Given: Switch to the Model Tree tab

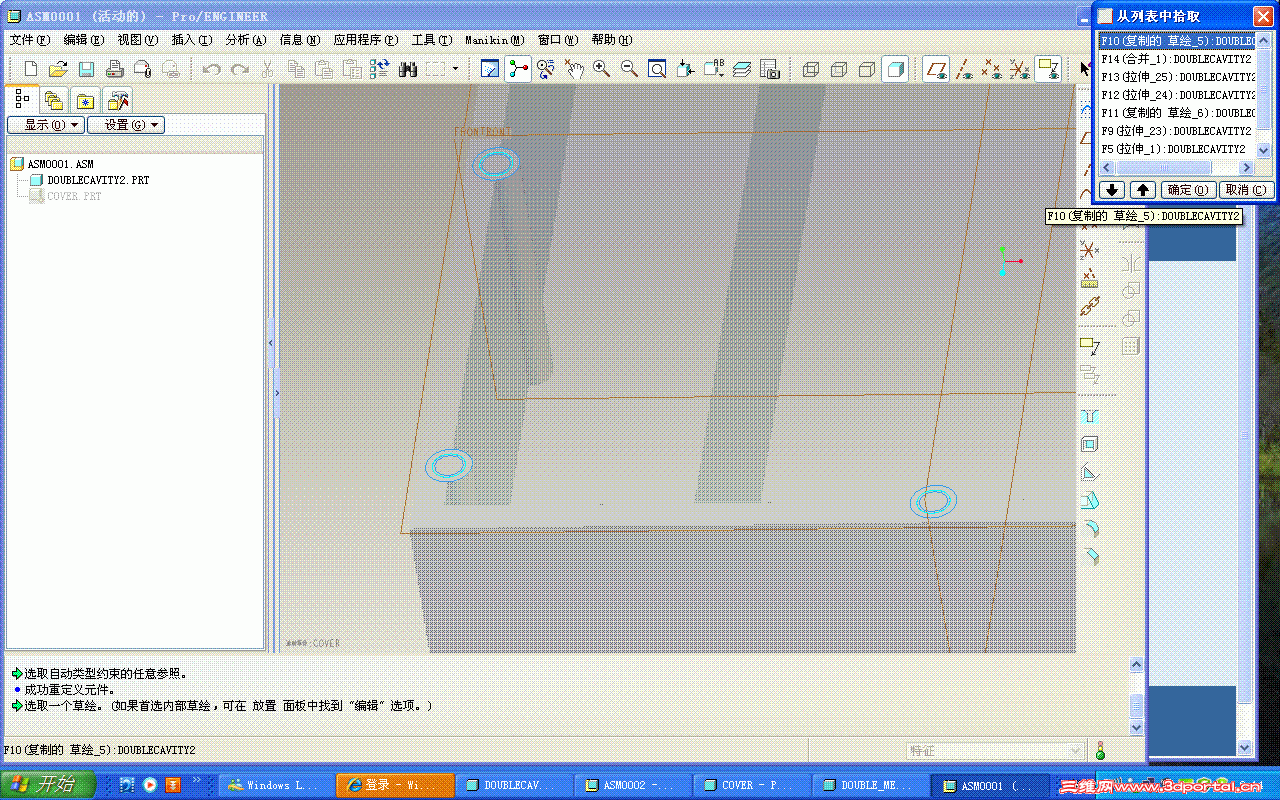Looking at the screenshot, I should click(22, 99).
